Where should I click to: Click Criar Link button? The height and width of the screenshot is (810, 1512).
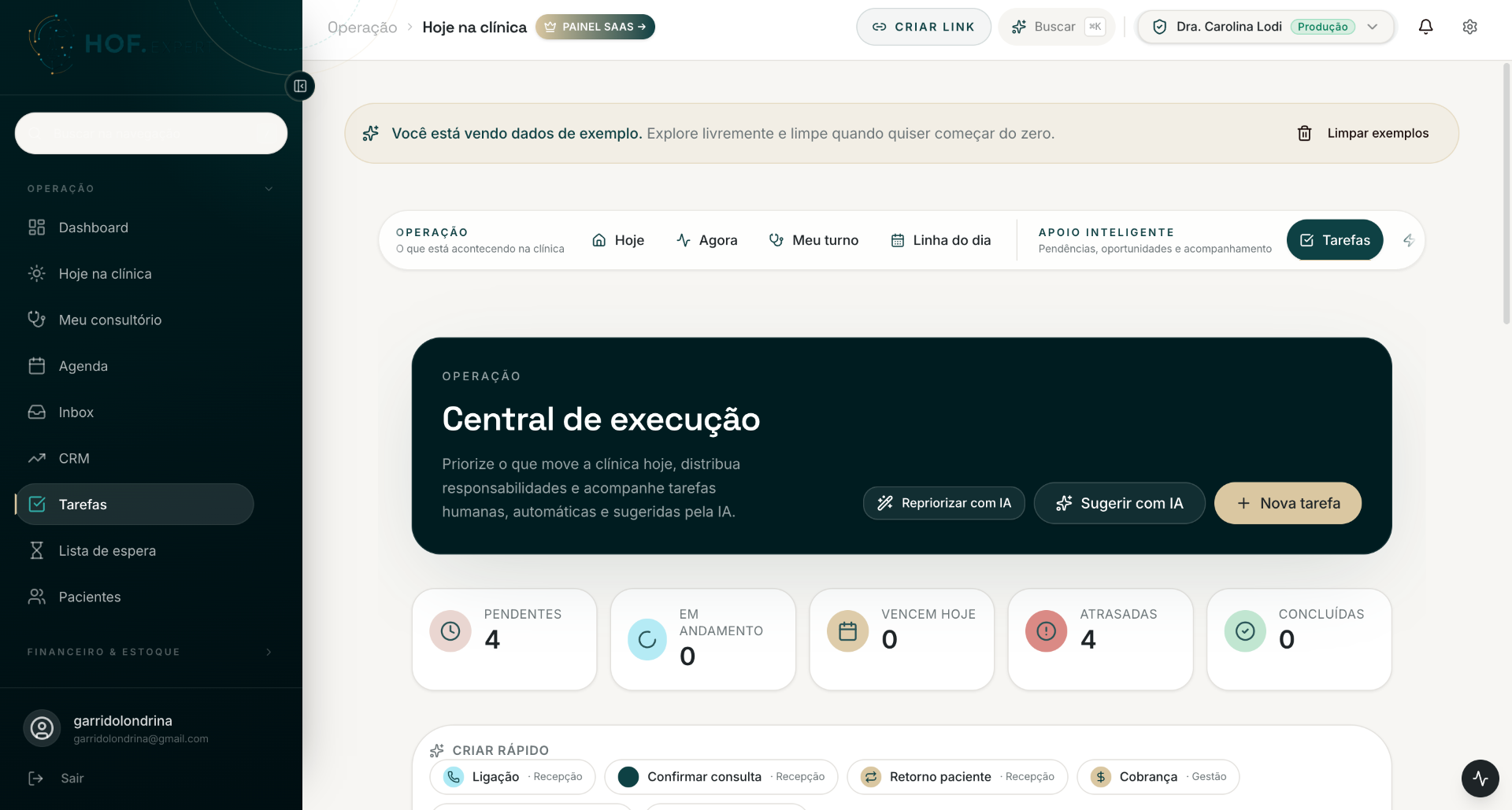924,27
